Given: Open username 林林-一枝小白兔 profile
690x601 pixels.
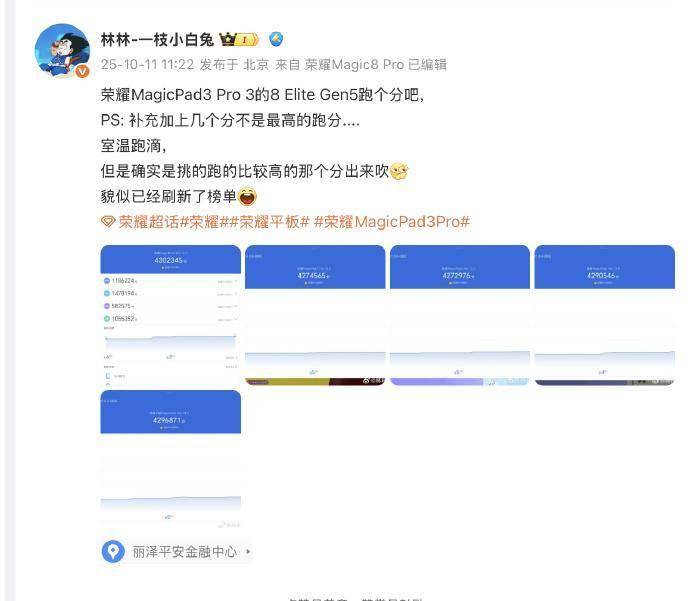Looking at the screenshot, I should click(x=157, y=40).
